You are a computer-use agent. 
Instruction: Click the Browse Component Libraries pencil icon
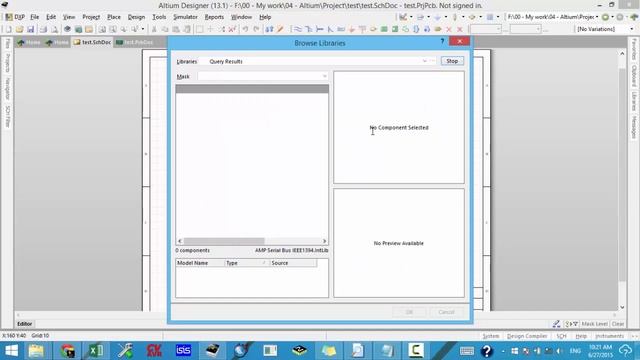(280, 29)
